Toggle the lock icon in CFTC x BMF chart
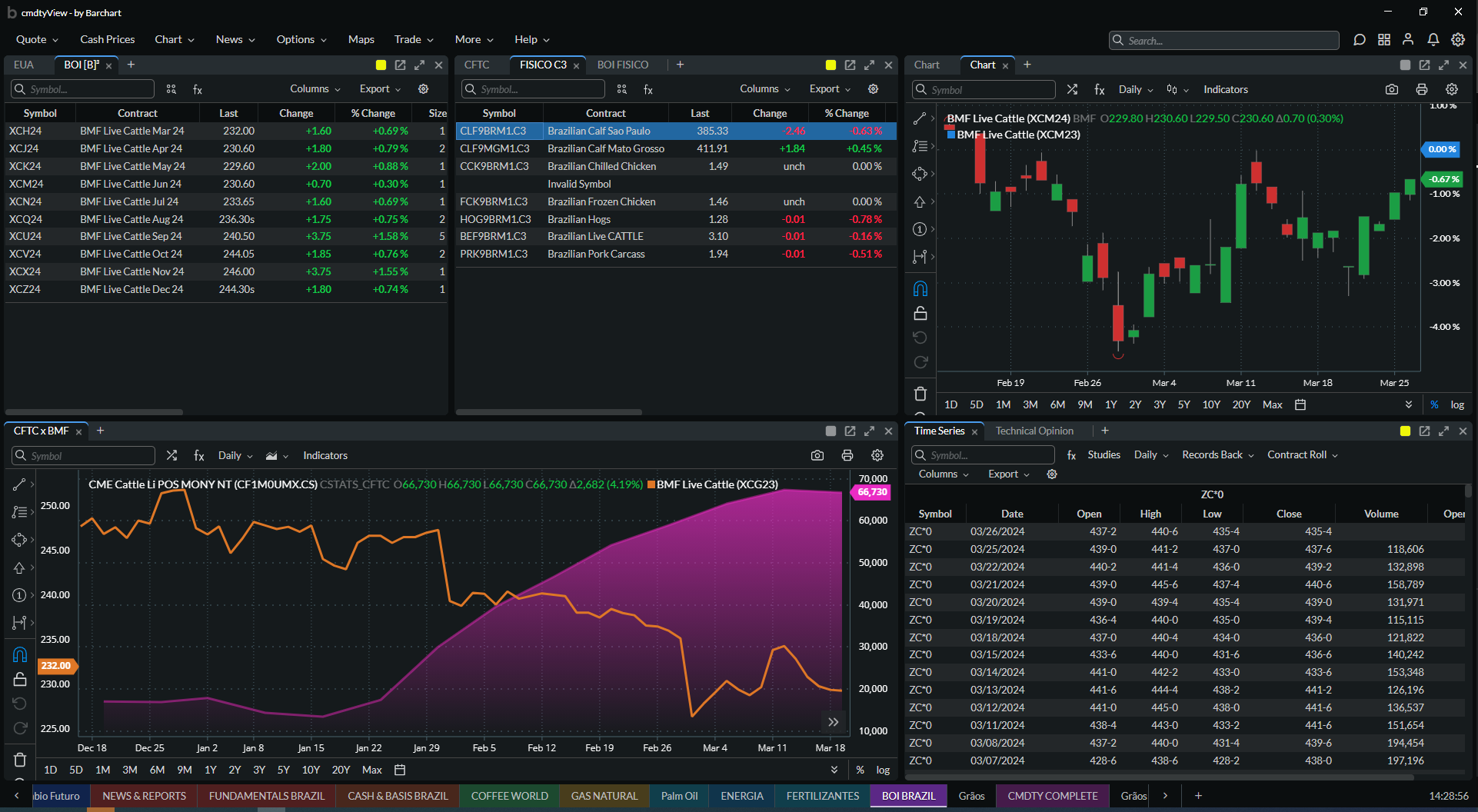Image resolution: width=1478 pixels, height=812 pixels. (x=20, y=679)
